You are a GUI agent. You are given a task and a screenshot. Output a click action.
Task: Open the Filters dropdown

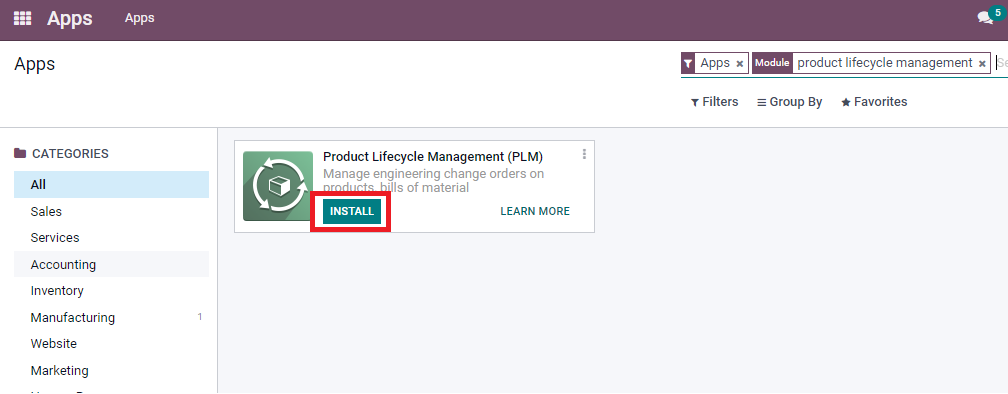(714, 102)
